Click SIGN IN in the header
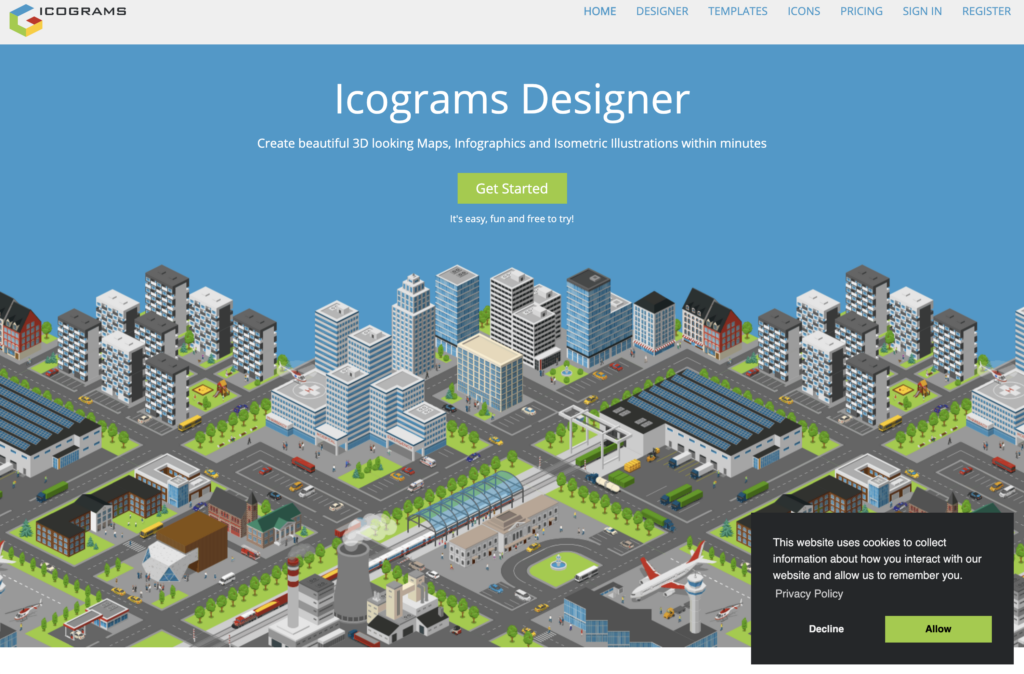1024x674 pixels. click(922, 12)
